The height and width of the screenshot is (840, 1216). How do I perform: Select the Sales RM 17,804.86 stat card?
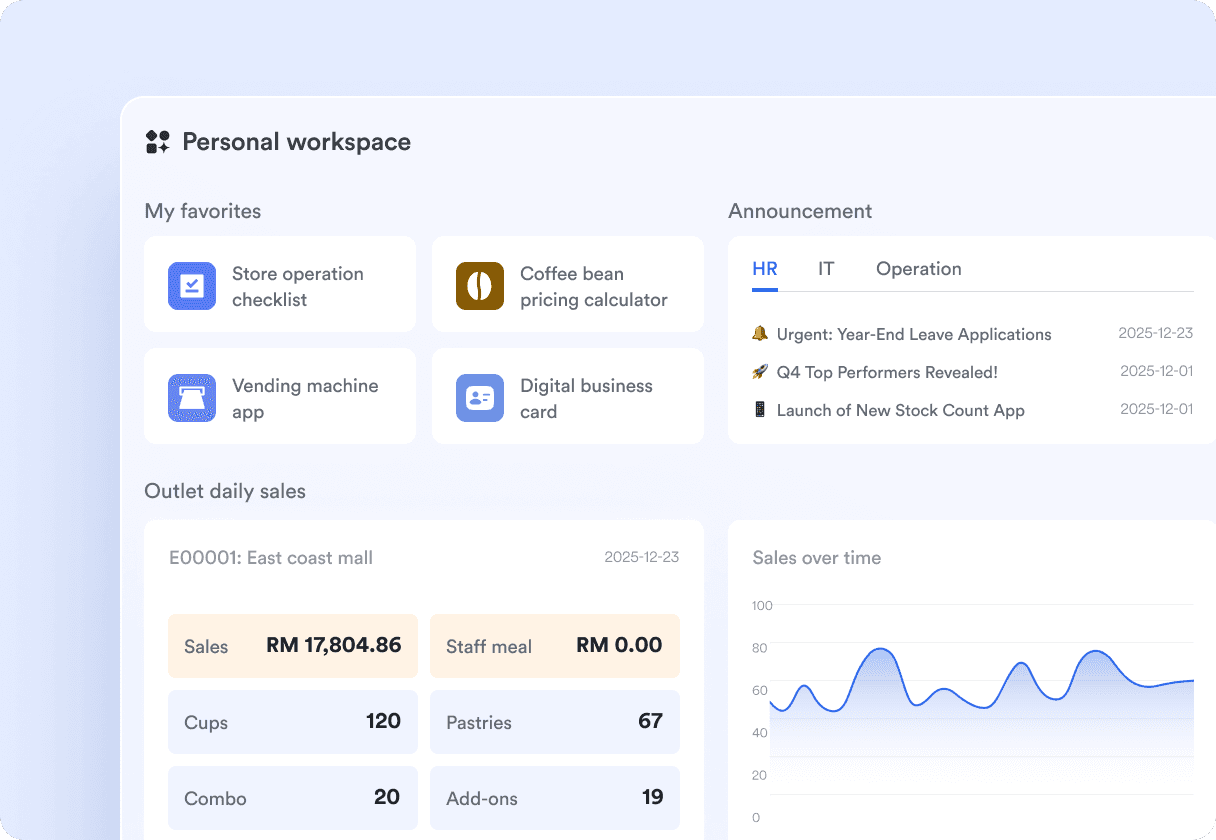click(292, 646)
